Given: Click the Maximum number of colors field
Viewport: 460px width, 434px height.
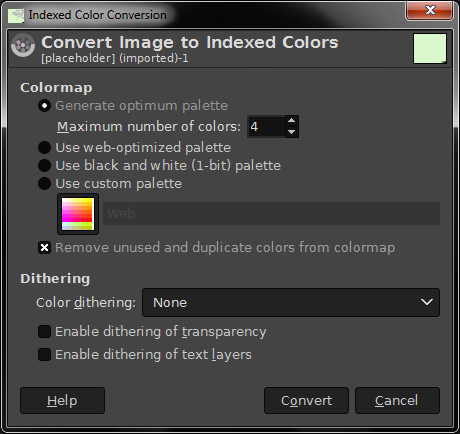Looking at the screenshot, I should pyautogui.click(x=266, y=127).
